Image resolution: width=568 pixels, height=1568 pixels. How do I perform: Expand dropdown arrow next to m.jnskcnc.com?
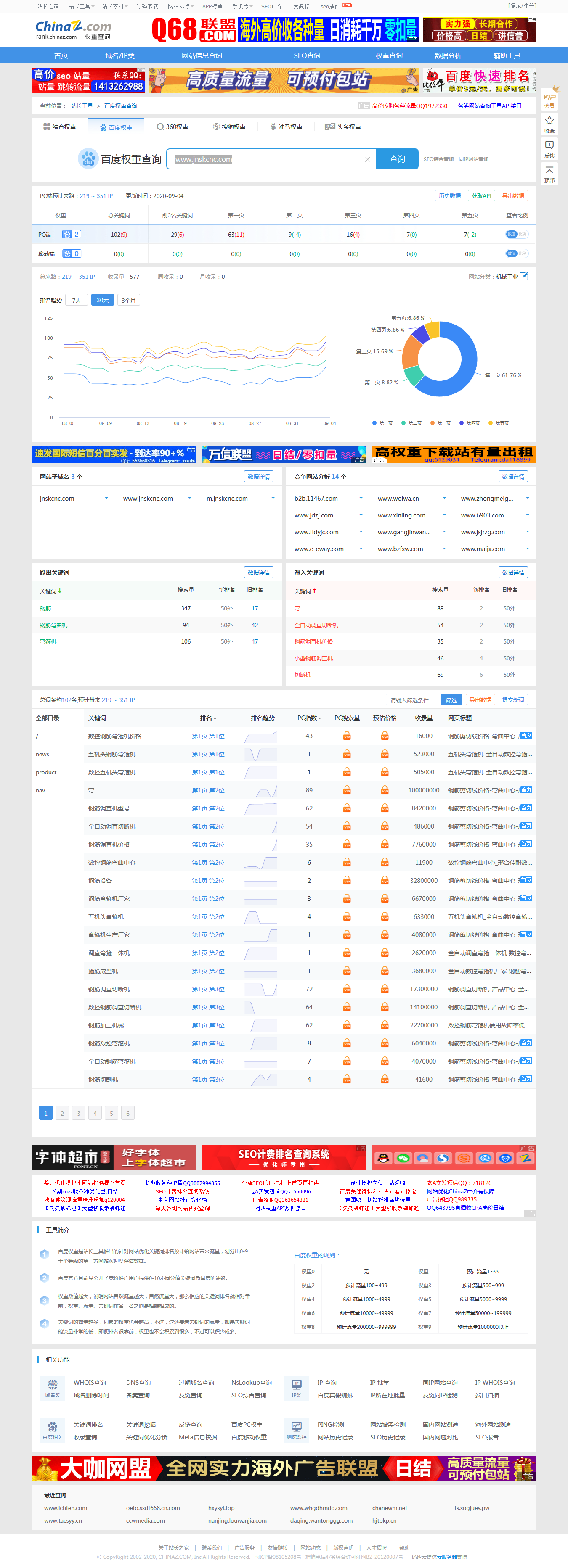(273, 499)
